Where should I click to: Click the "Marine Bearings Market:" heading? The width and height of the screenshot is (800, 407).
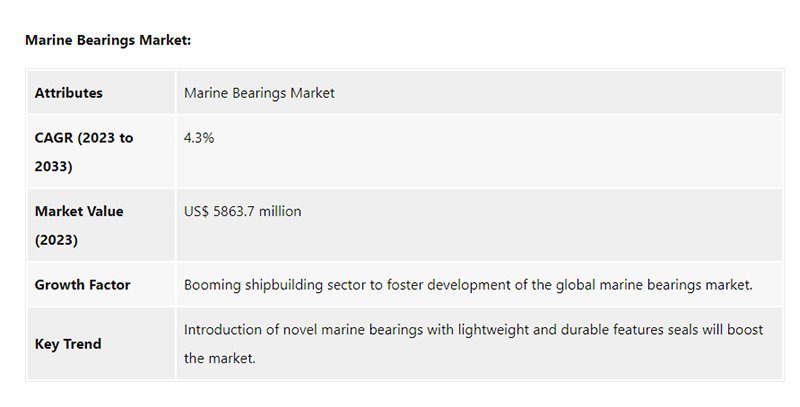107,40
